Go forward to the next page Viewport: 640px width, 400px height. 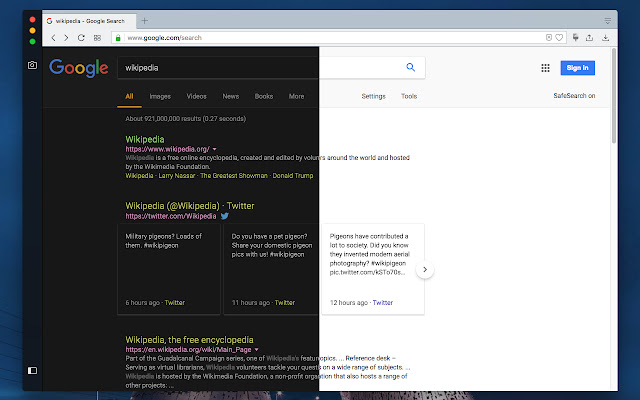point(66,38)
